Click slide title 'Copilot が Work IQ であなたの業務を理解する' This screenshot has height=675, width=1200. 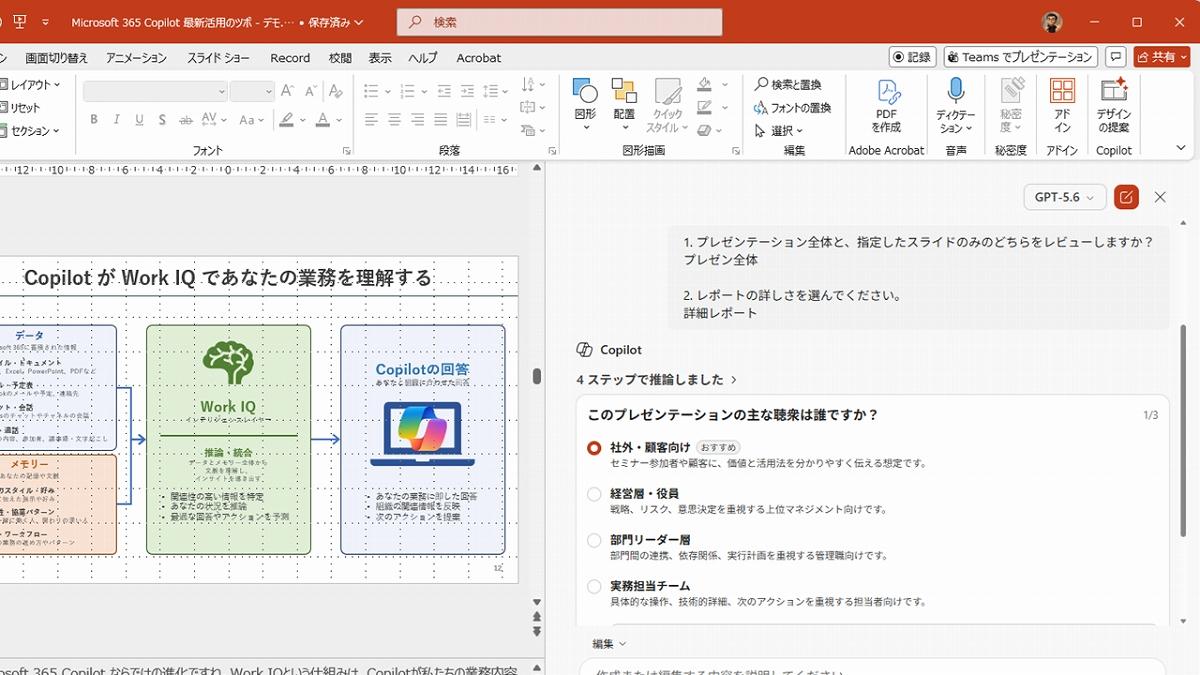pyautogui.click(x=228, y=278)
